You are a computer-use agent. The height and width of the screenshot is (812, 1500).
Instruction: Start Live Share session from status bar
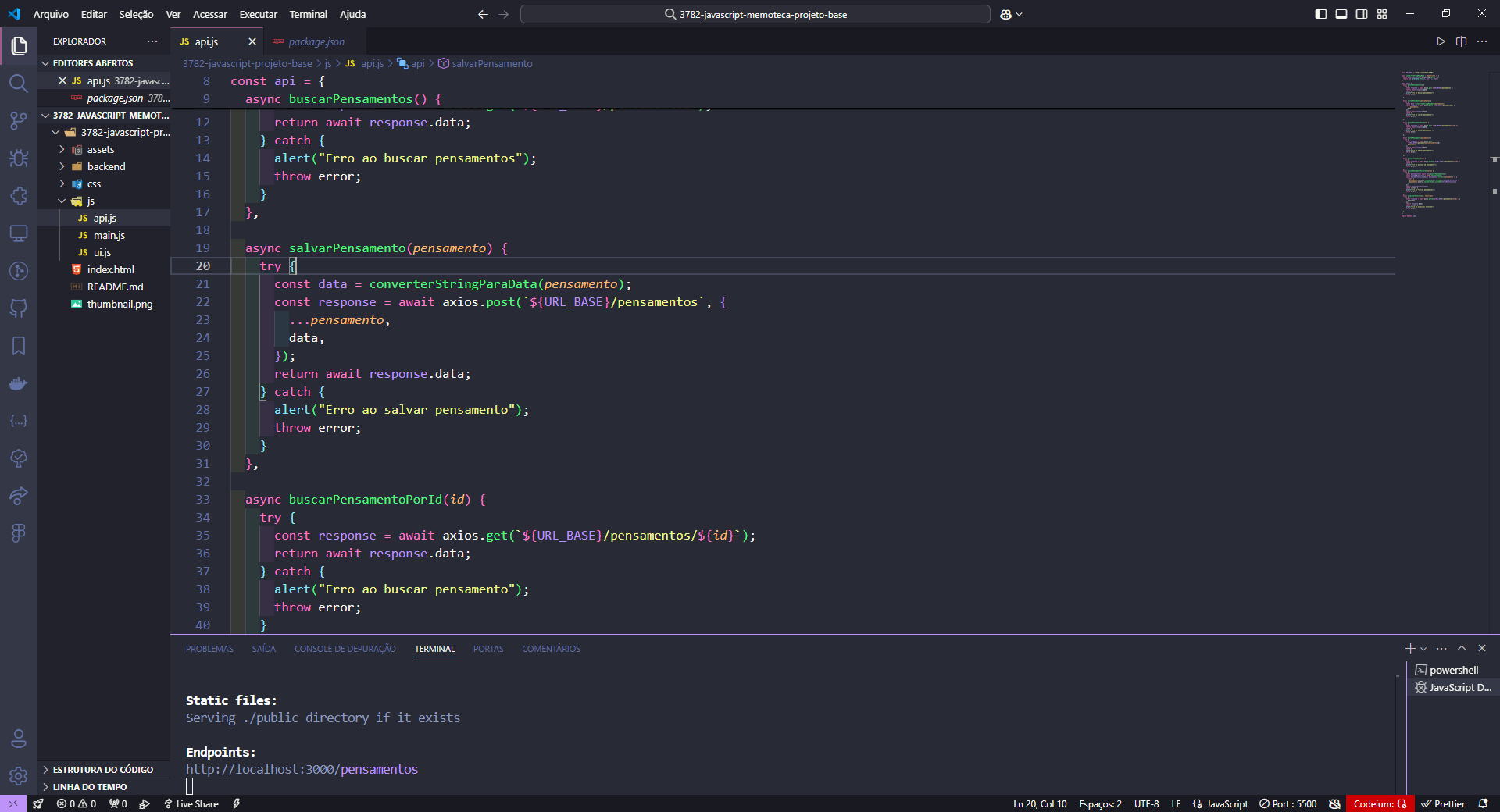191,803
